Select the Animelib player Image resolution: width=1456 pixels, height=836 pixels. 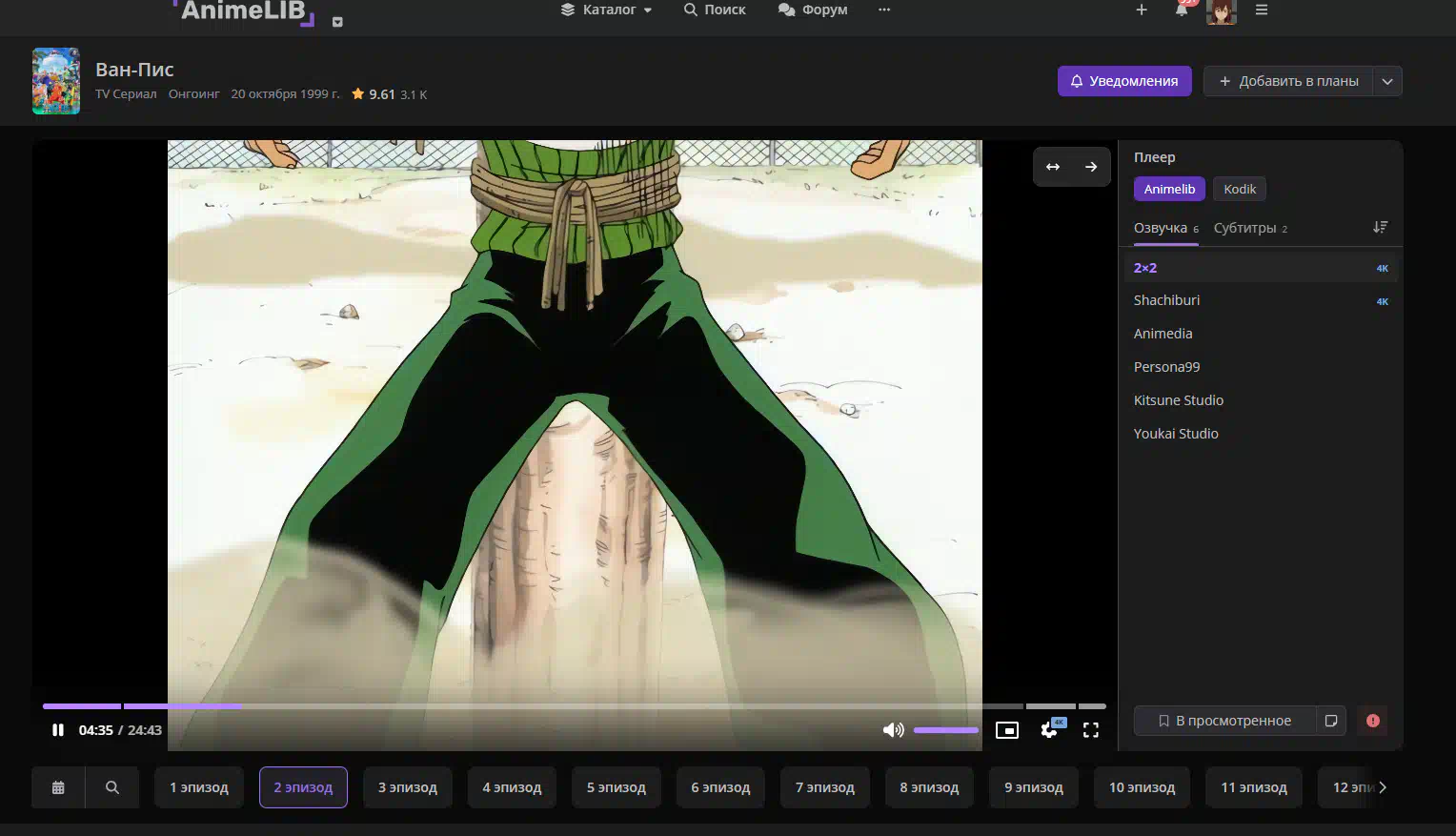tap(1169, 189)
